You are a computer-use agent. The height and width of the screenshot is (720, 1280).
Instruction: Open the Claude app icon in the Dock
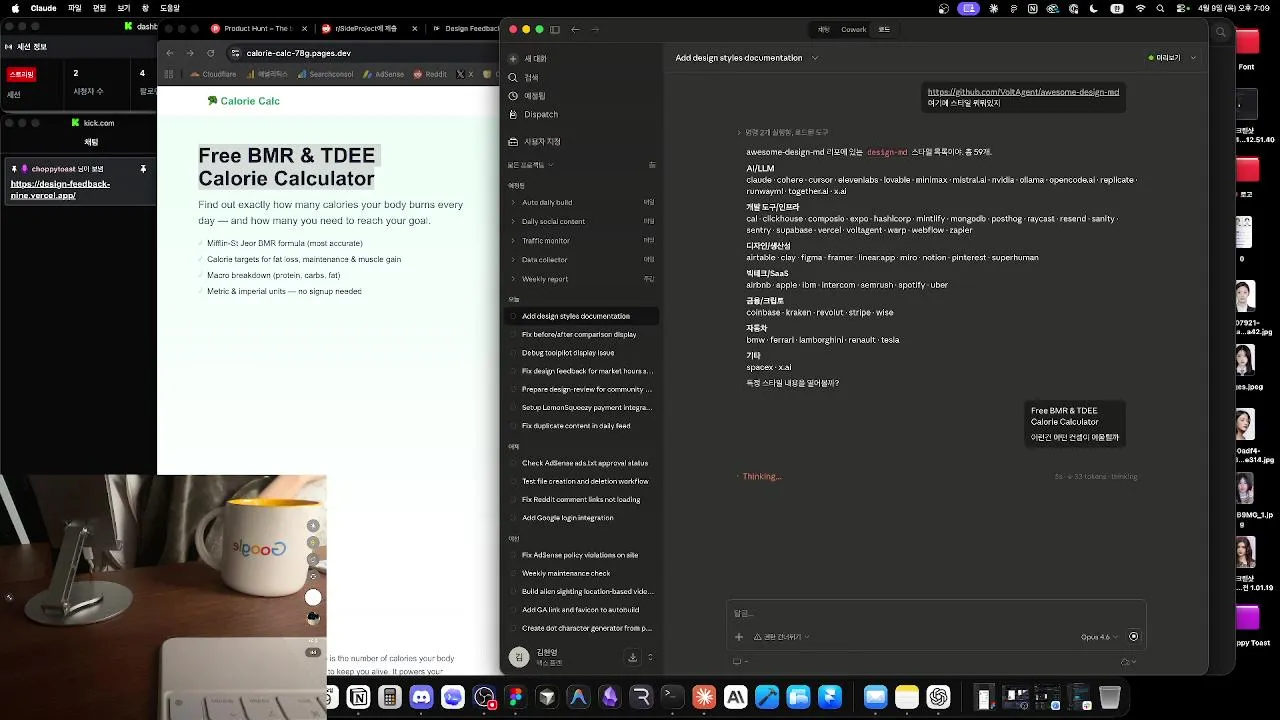704,698
